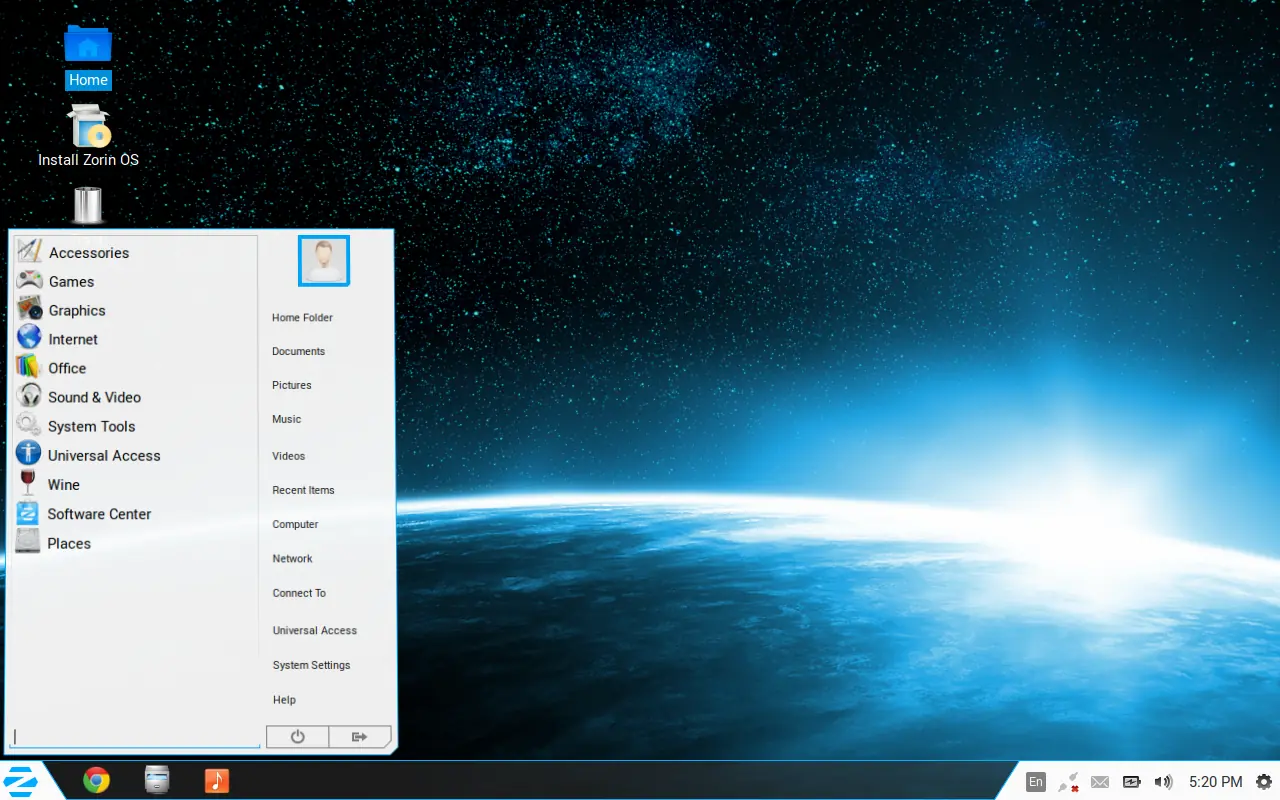Click the power shutdown button
1280x800 pixels.
pyautogui.click(x=297, y=737)
